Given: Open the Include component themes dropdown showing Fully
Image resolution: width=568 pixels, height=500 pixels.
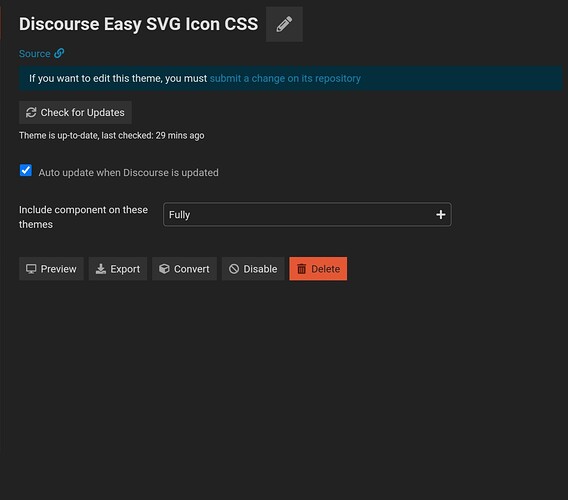Looking at the screenshot, I should (307, 214).
